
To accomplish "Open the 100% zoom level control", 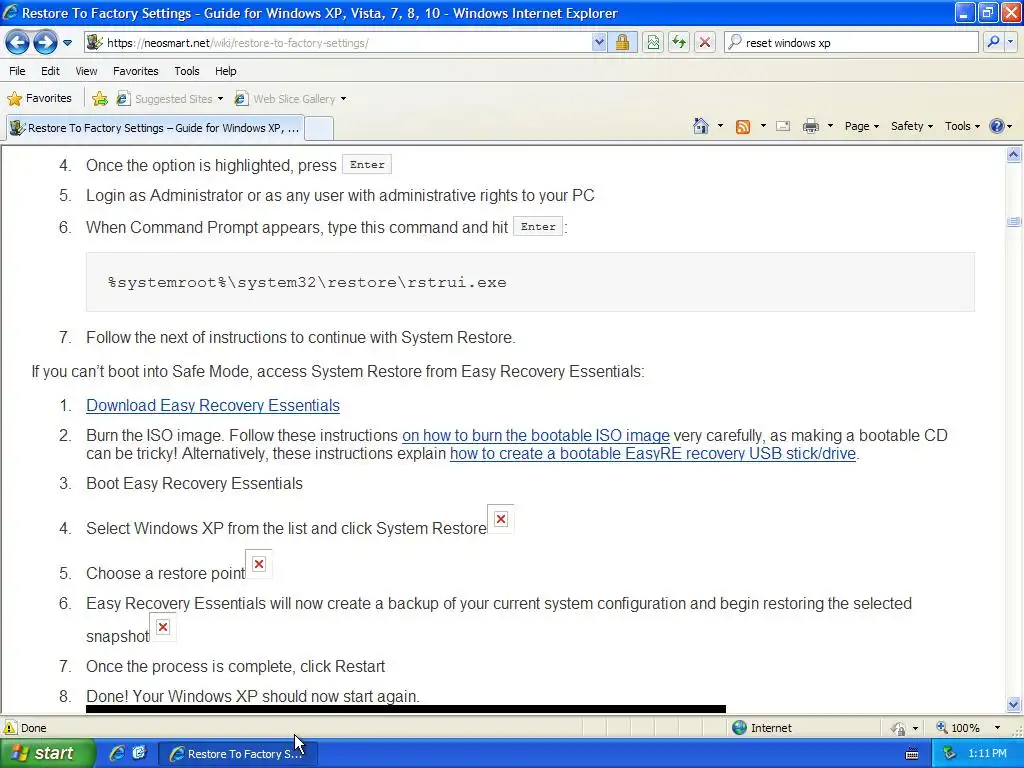I will (958, 728).
